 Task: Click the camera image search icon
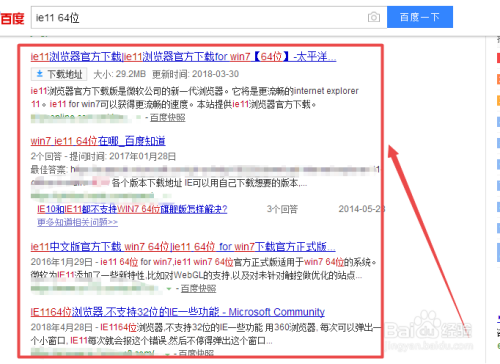click(x=374, y=17)
